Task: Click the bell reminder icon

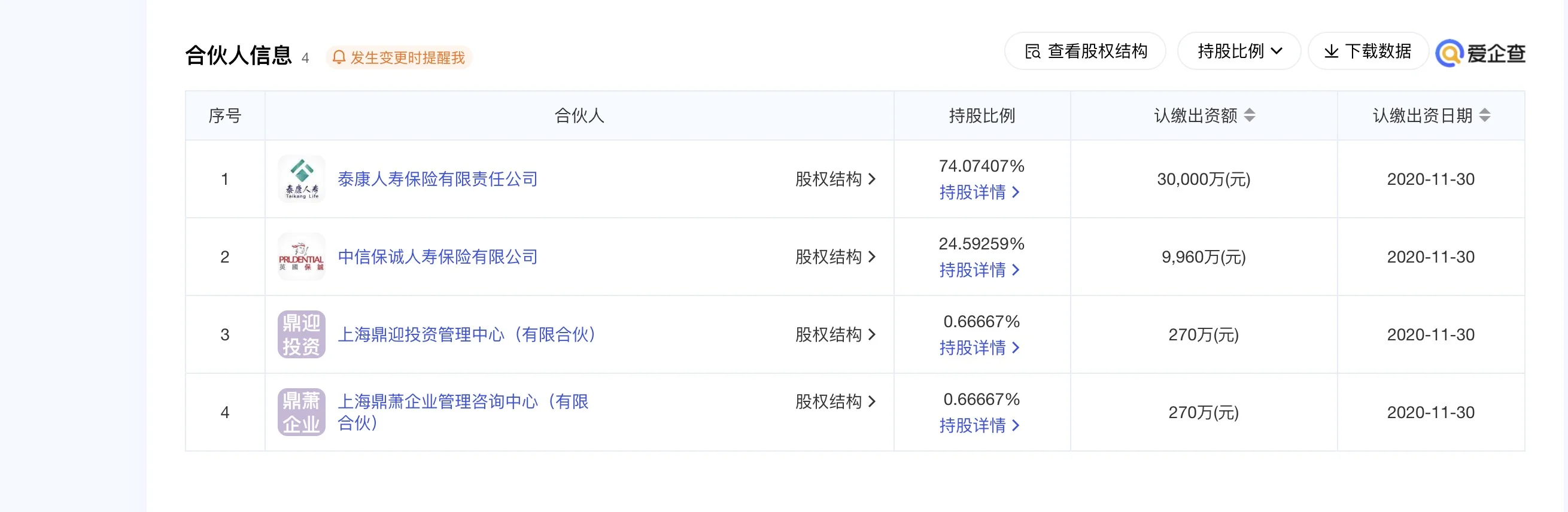Action: [x=339, y=57]
